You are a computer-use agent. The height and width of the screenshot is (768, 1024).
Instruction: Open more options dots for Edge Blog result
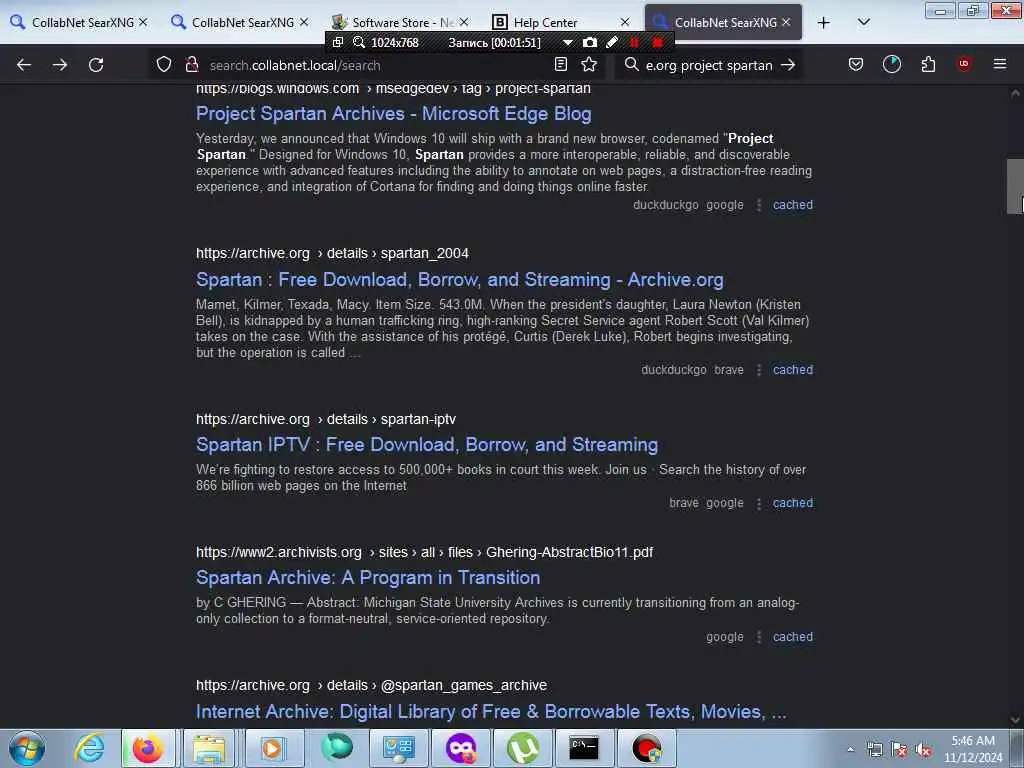pos(759,205)
